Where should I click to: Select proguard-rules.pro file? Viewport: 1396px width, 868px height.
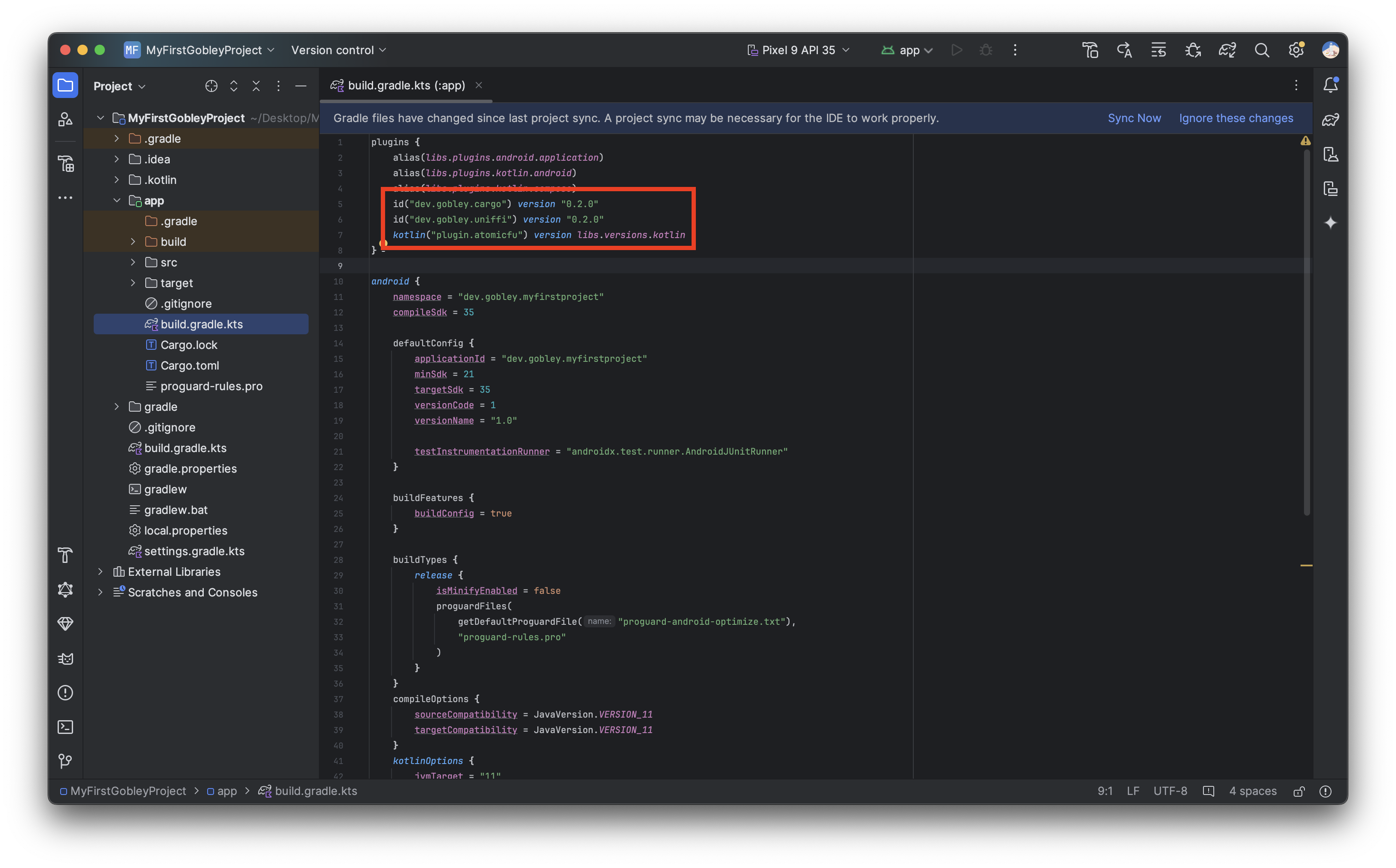(211, 386)
